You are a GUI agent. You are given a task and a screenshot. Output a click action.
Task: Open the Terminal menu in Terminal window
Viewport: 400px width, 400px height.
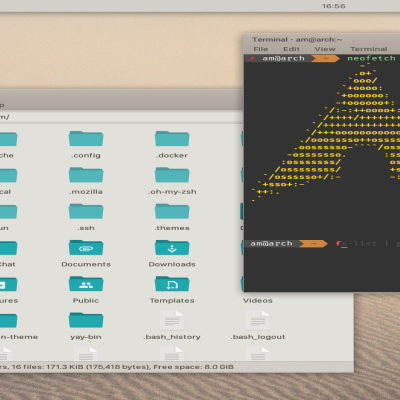[369, 49]
